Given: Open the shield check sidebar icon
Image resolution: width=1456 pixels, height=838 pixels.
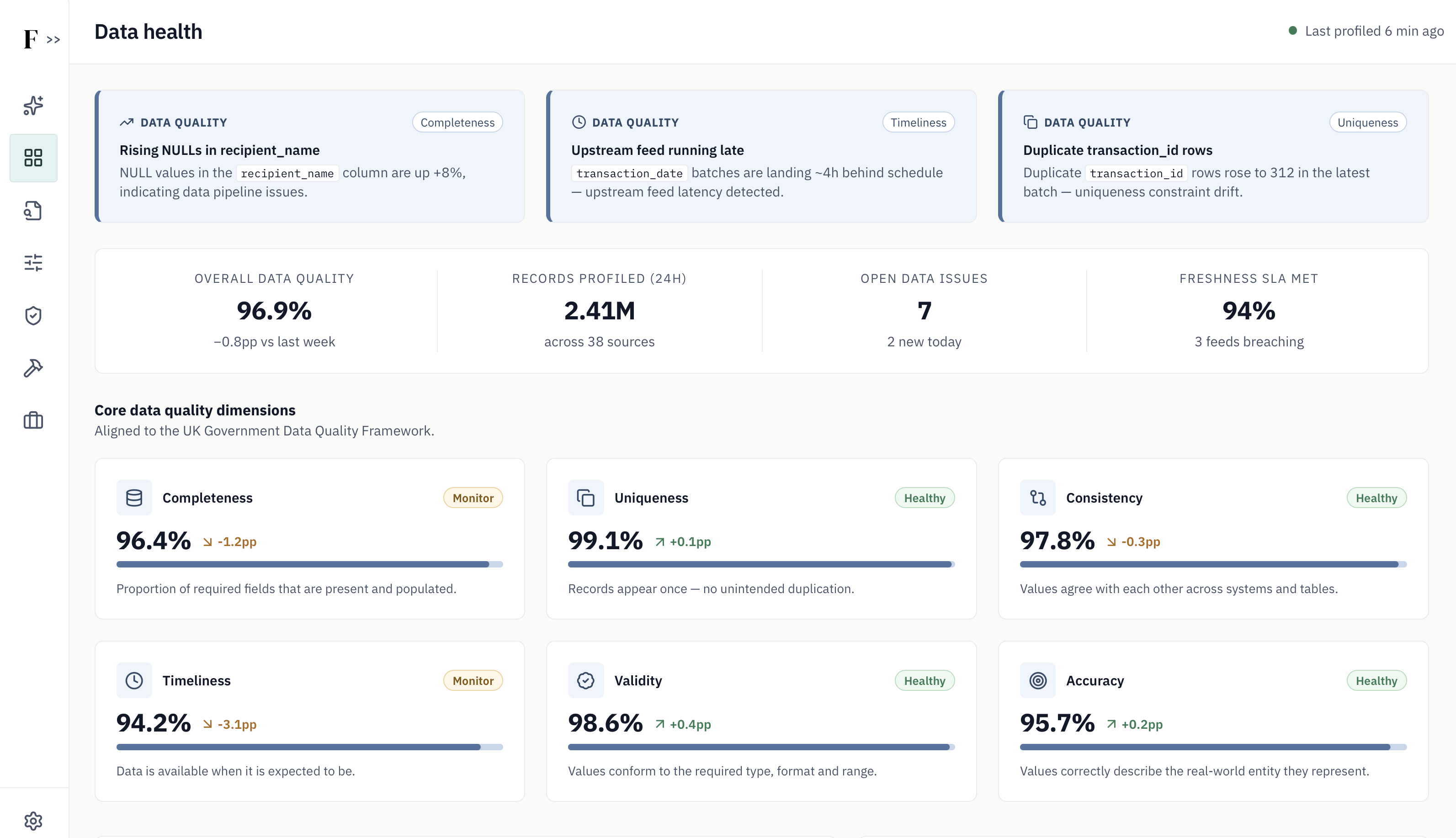Looking at the screenshot, I should (x=33, y=315).
